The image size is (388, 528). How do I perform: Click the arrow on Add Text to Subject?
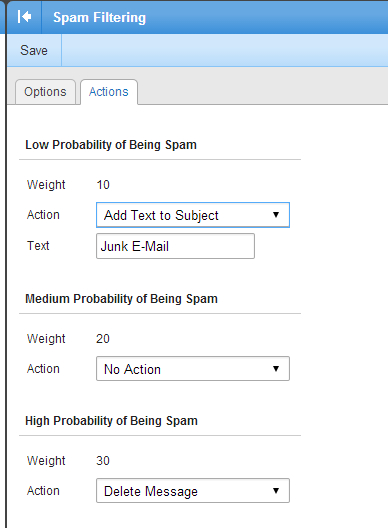[276, 215]
